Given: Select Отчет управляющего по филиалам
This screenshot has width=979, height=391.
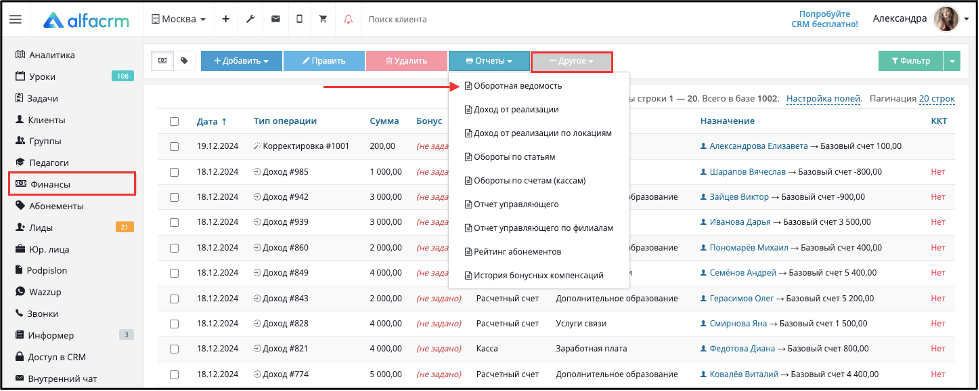Looking at the screenshot, I should click(x=539, y=228).
